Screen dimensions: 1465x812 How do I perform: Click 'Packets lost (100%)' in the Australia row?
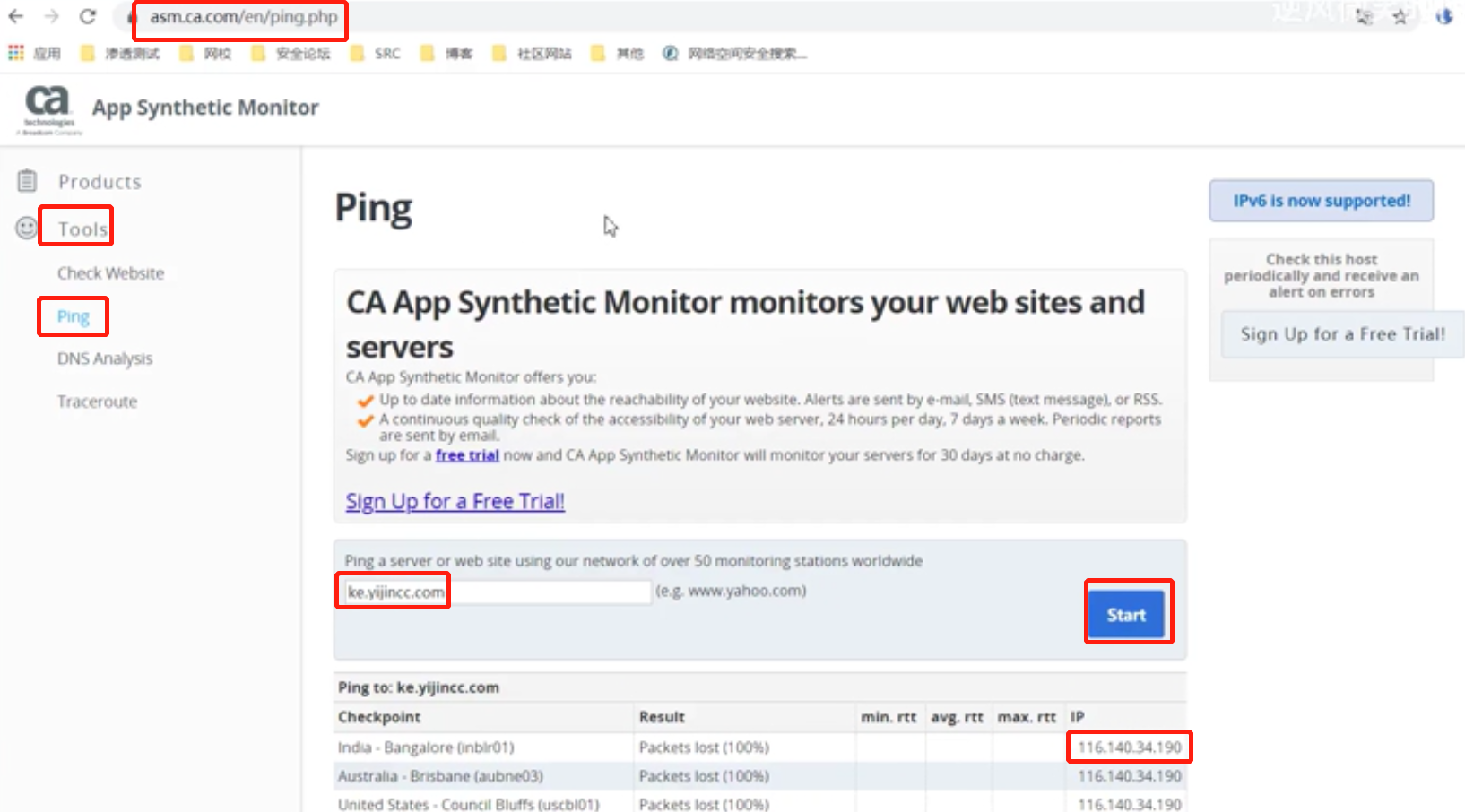click(704, 776)
